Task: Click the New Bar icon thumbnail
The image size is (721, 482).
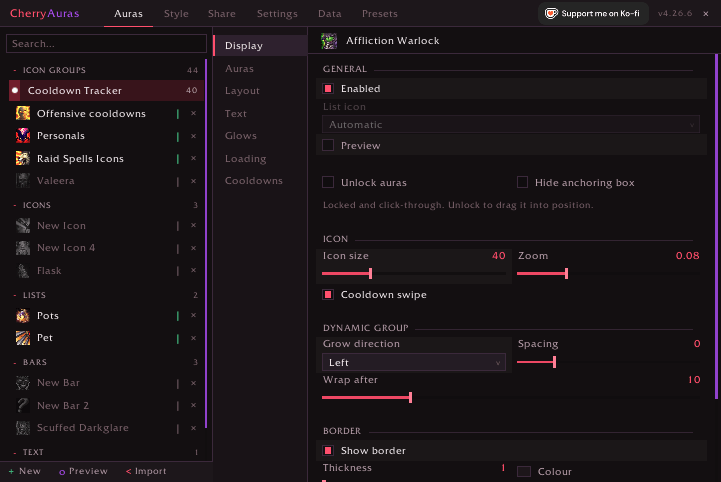Action: [x=23, y=383]
